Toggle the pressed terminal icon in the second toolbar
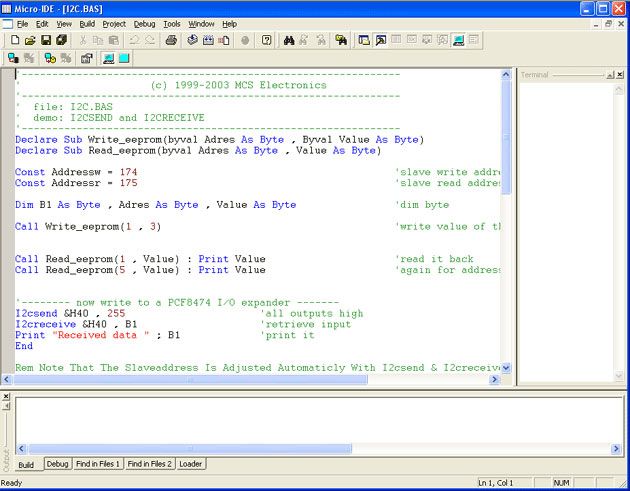 click(108, 58)
